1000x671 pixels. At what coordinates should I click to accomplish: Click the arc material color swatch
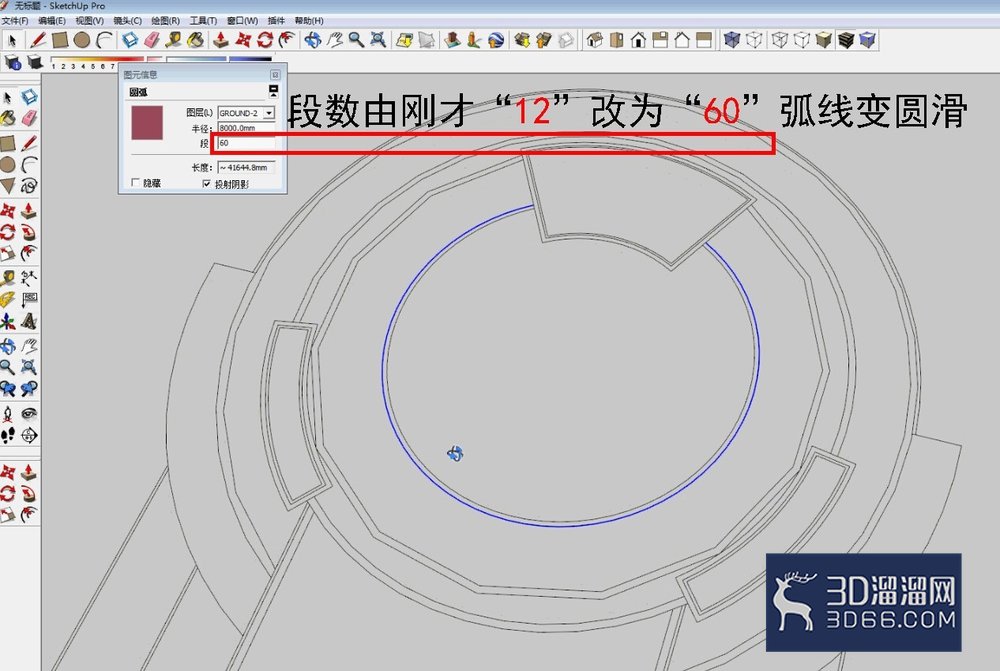click(x=147, y=122)
